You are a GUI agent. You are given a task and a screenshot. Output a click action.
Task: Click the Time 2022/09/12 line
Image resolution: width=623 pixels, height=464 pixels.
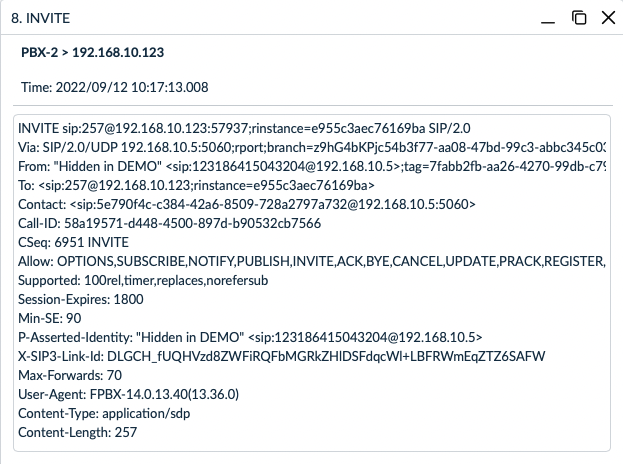114,87
